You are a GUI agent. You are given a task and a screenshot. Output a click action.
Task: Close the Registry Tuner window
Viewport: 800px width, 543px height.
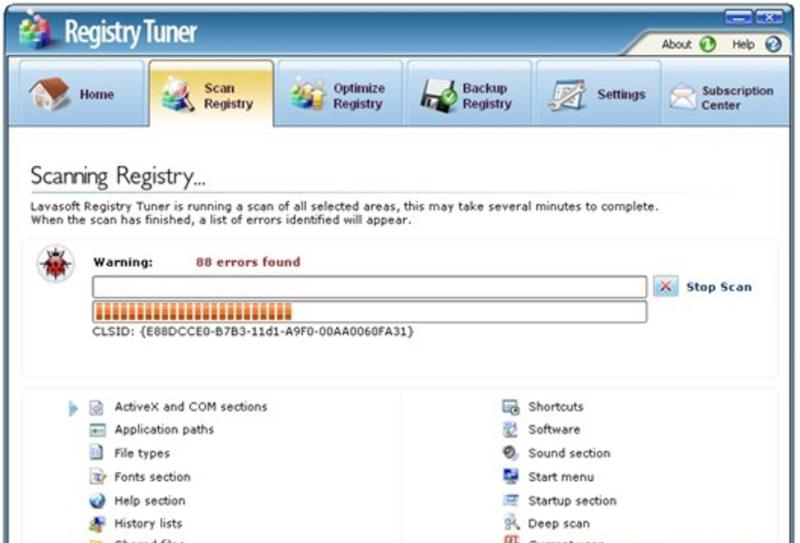(769, 18)
